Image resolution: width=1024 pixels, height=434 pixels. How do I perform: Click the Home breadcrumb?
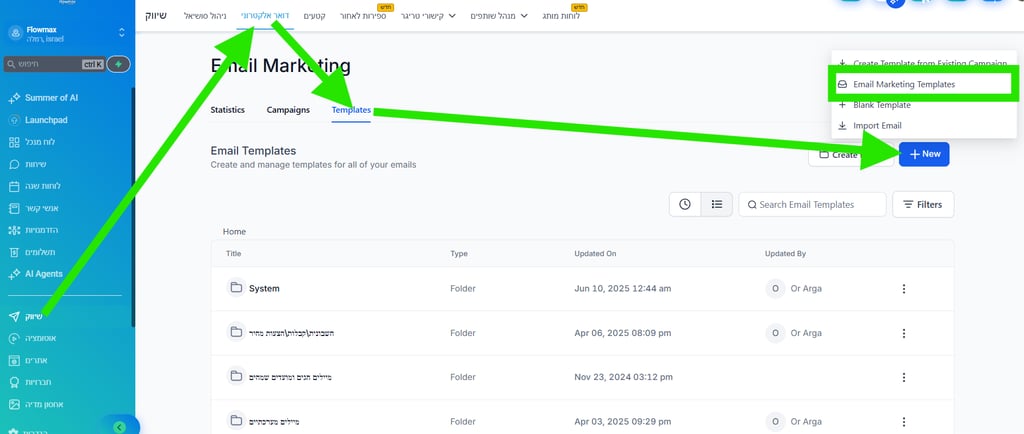click(x=234, y=232)
